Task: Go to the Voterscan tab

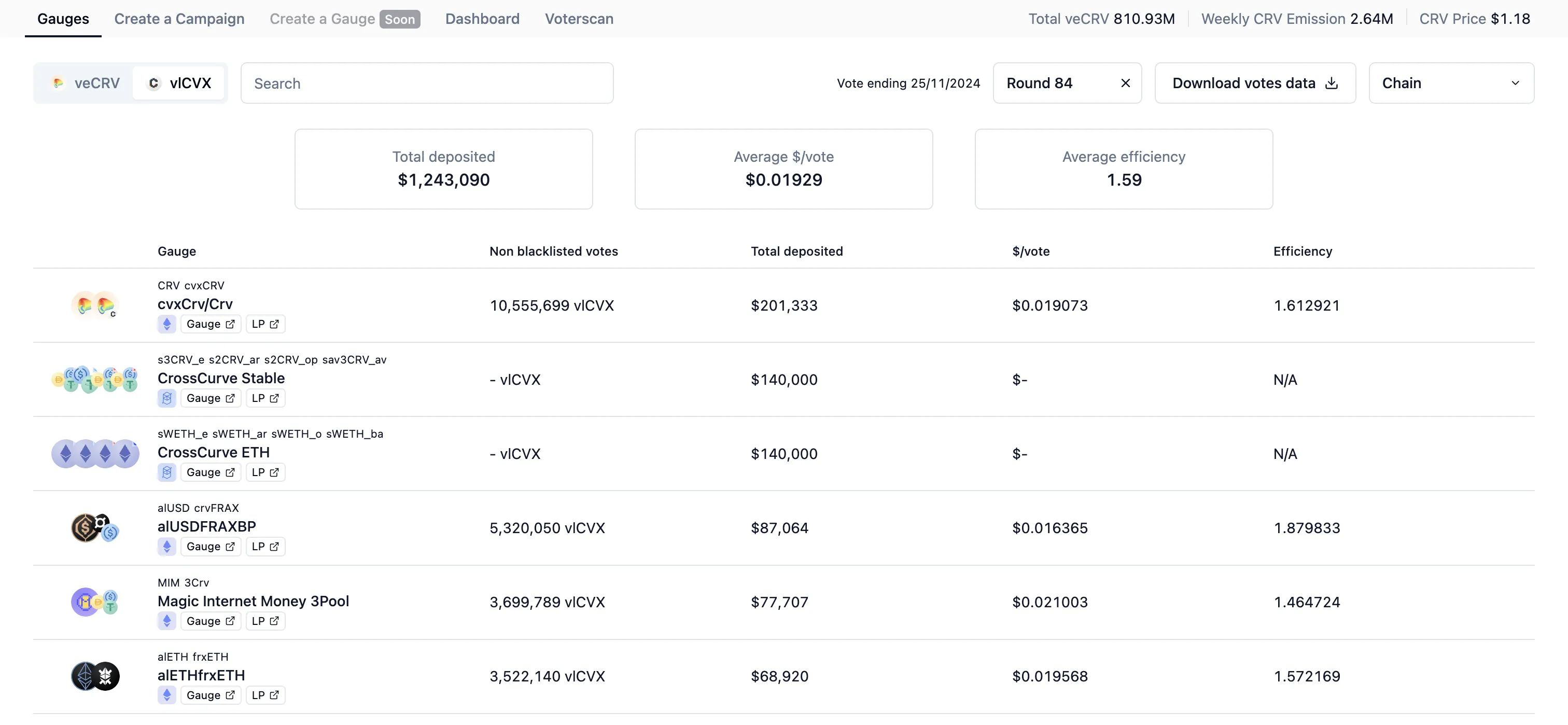Action: (579, 19)
